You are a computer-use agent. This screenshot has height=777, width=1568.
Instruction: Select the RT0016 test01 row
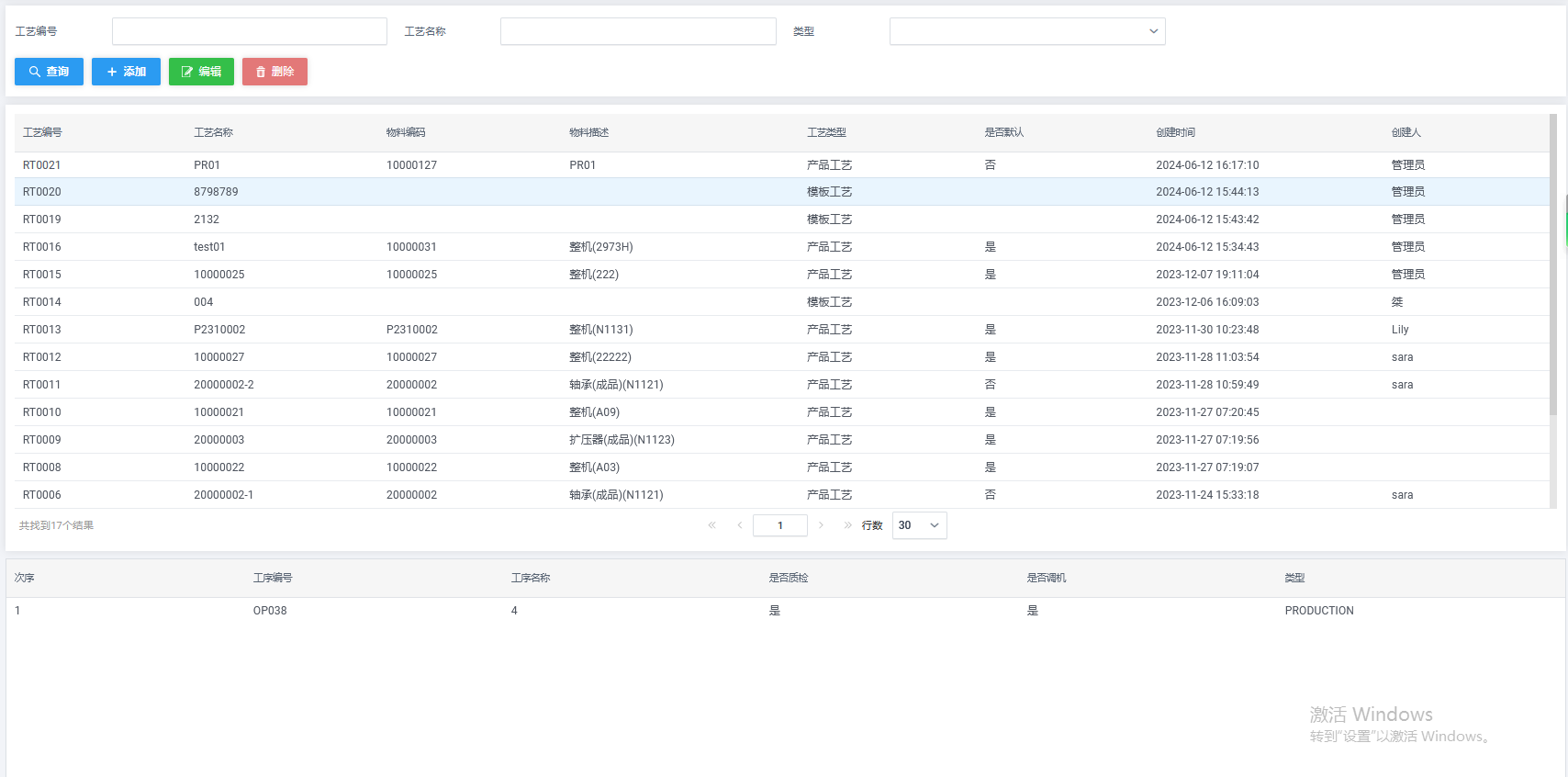click(x=209, y=247)
